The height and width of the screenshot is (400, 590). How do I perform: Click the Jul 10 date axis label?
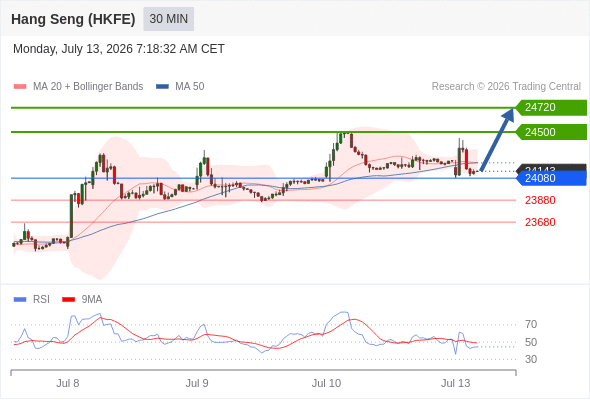(326, 383)
